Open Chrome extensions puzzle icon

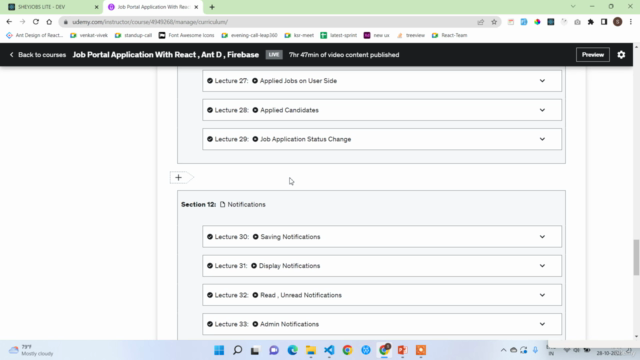591,22
